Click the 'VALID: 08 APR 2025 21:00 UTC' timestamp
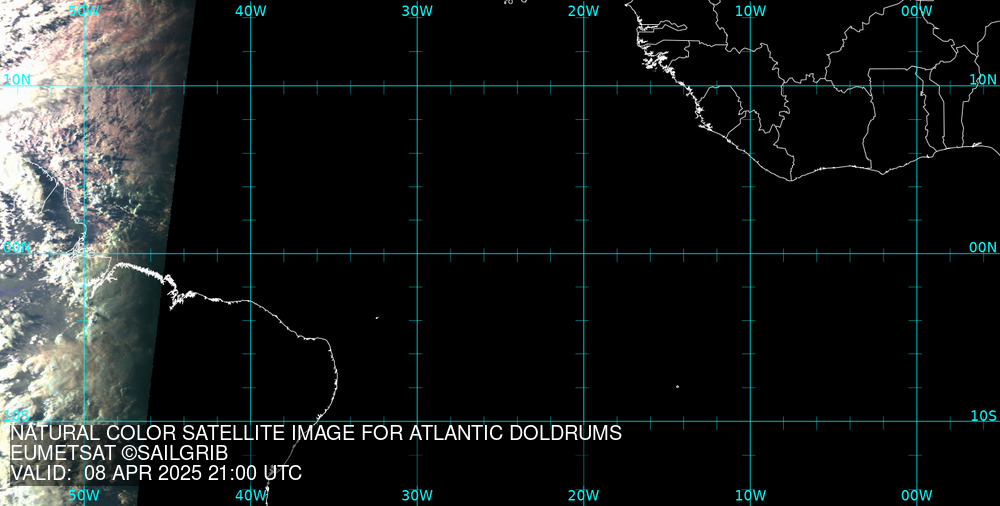Screen dimensions: 1000x506 pos(156,474)
